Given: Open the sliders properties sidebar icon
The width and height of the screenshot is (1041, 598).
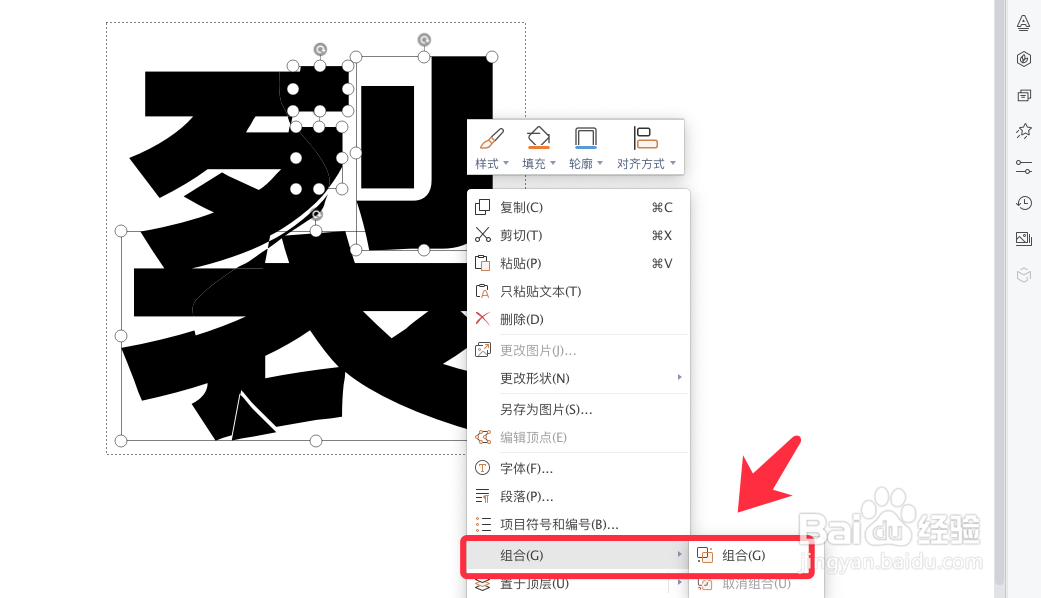Looking at the screenshot, I should coord(1024,167).
